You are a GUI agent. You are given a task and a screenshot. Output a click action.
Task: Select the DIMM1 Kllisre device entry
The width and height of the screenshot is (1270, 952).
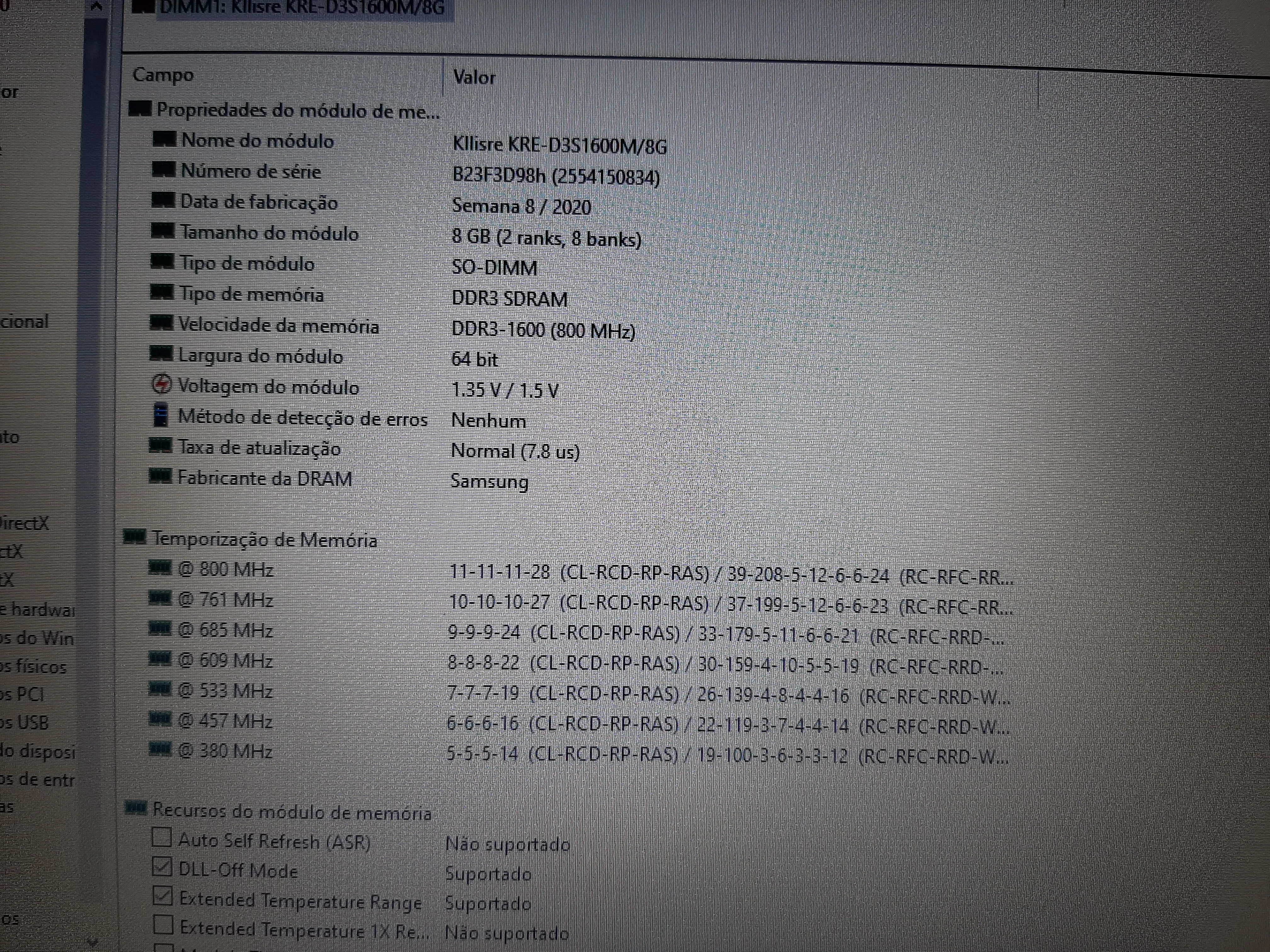tap(301, 8)
